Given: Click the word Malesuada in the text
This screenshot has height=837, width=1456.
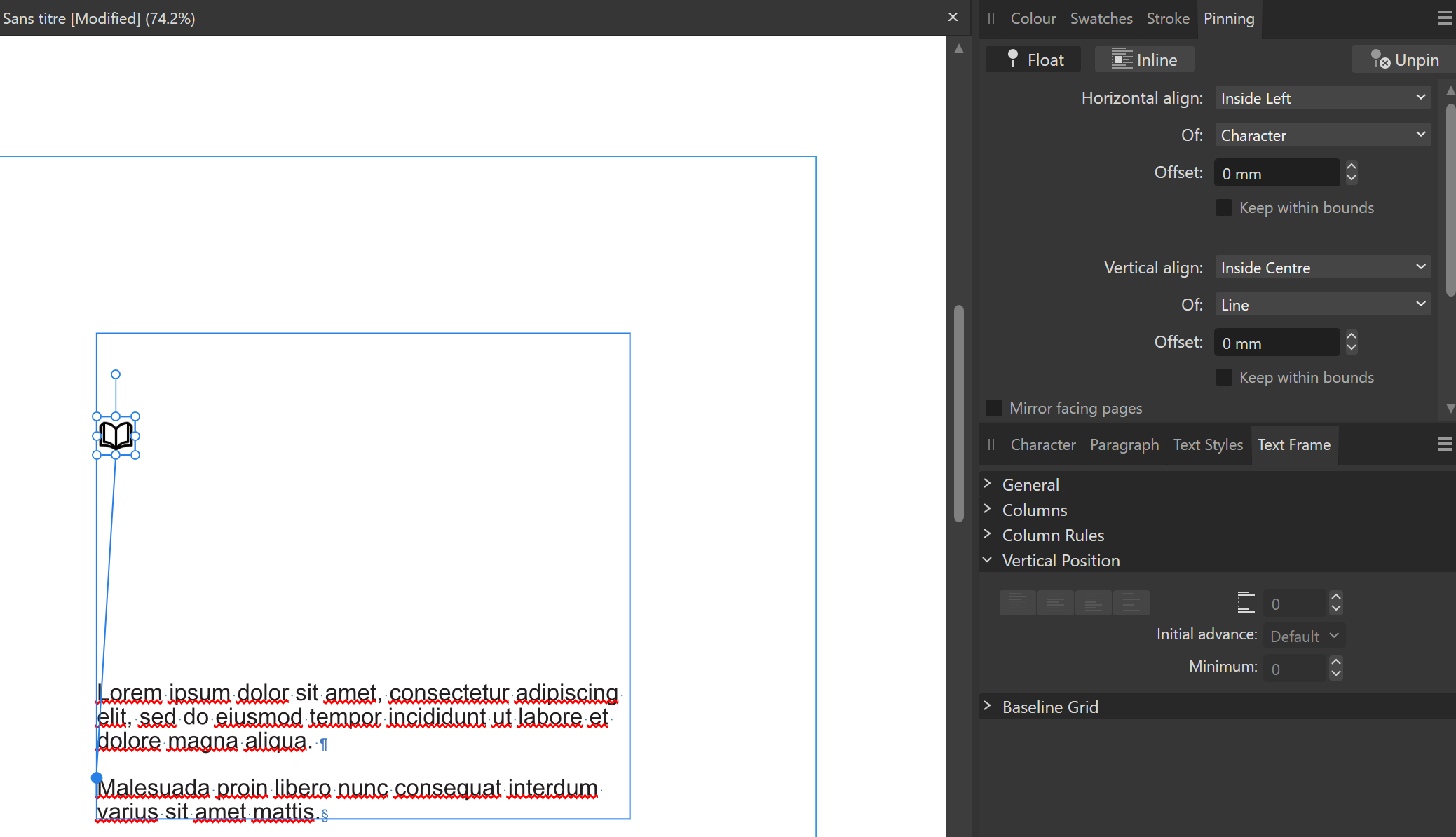Looking at the screenshot, I should pos(154,788).
